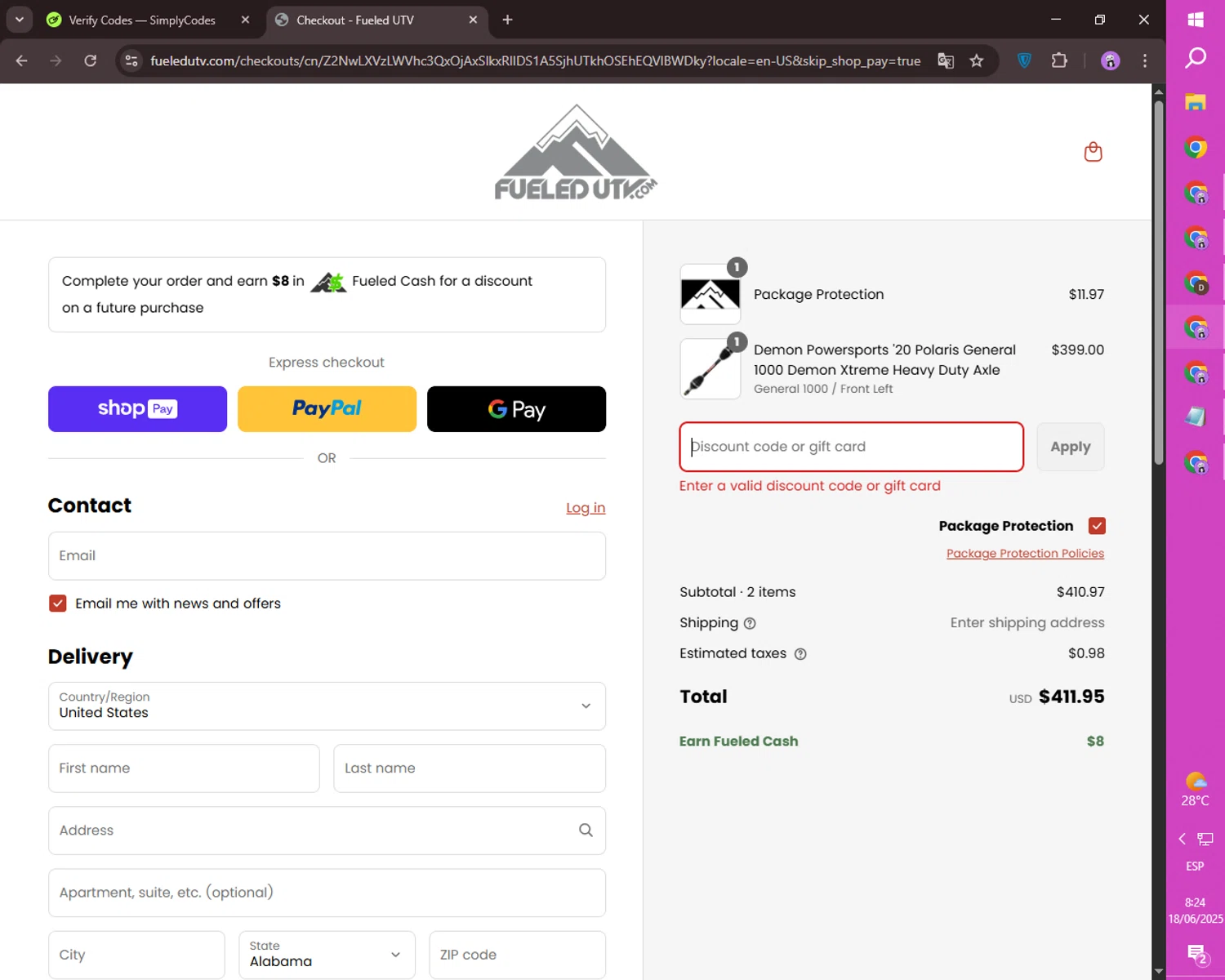Open the weather widget showing 28°C

click(x=1196, y=790)
